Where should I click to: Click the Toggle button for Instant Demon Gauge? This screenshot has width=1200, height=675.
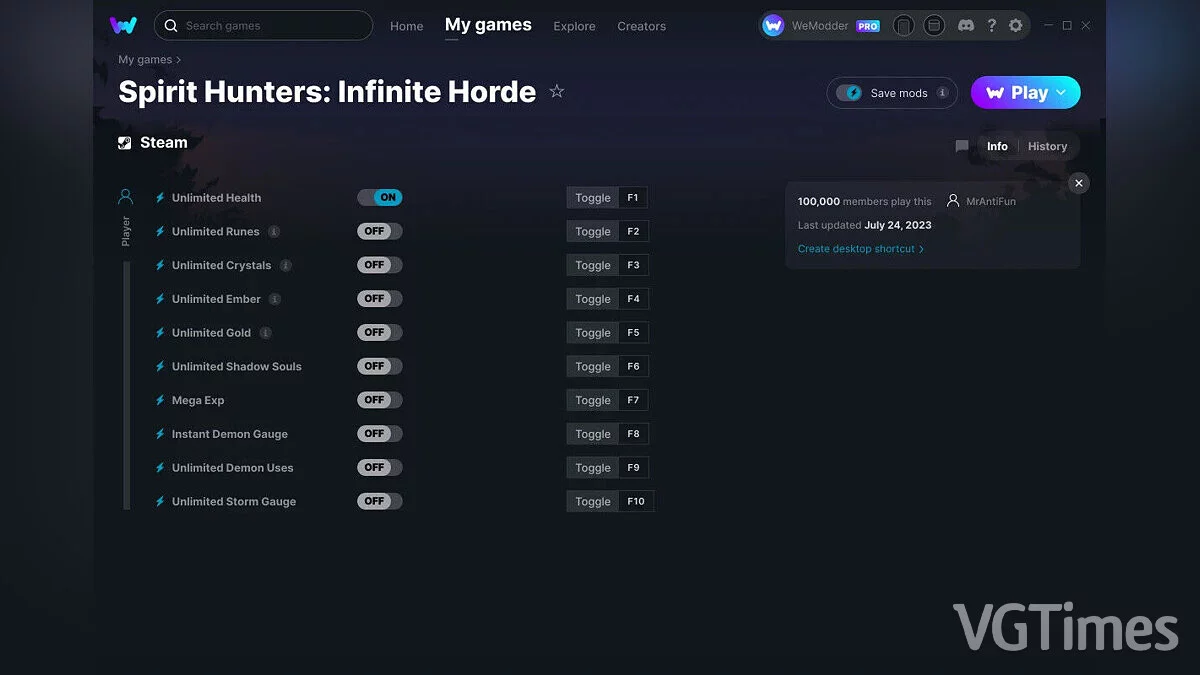click(x=593, y=434)
